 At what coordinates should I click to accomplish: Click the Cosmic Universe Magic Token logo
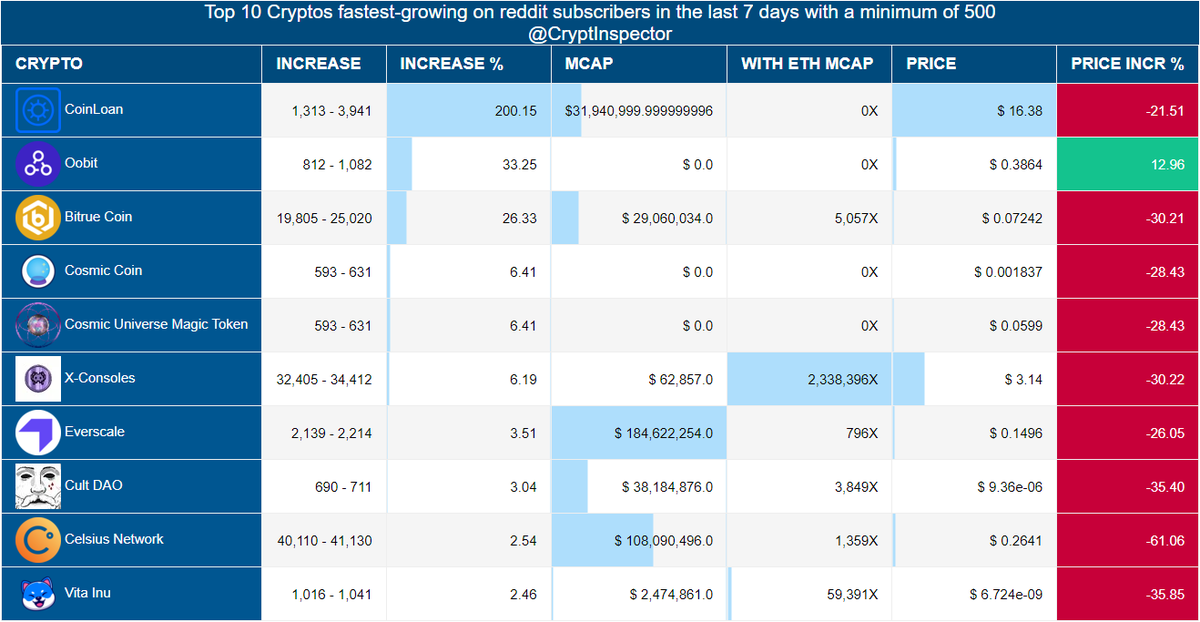pyautogui.click(x=38, y=325)
